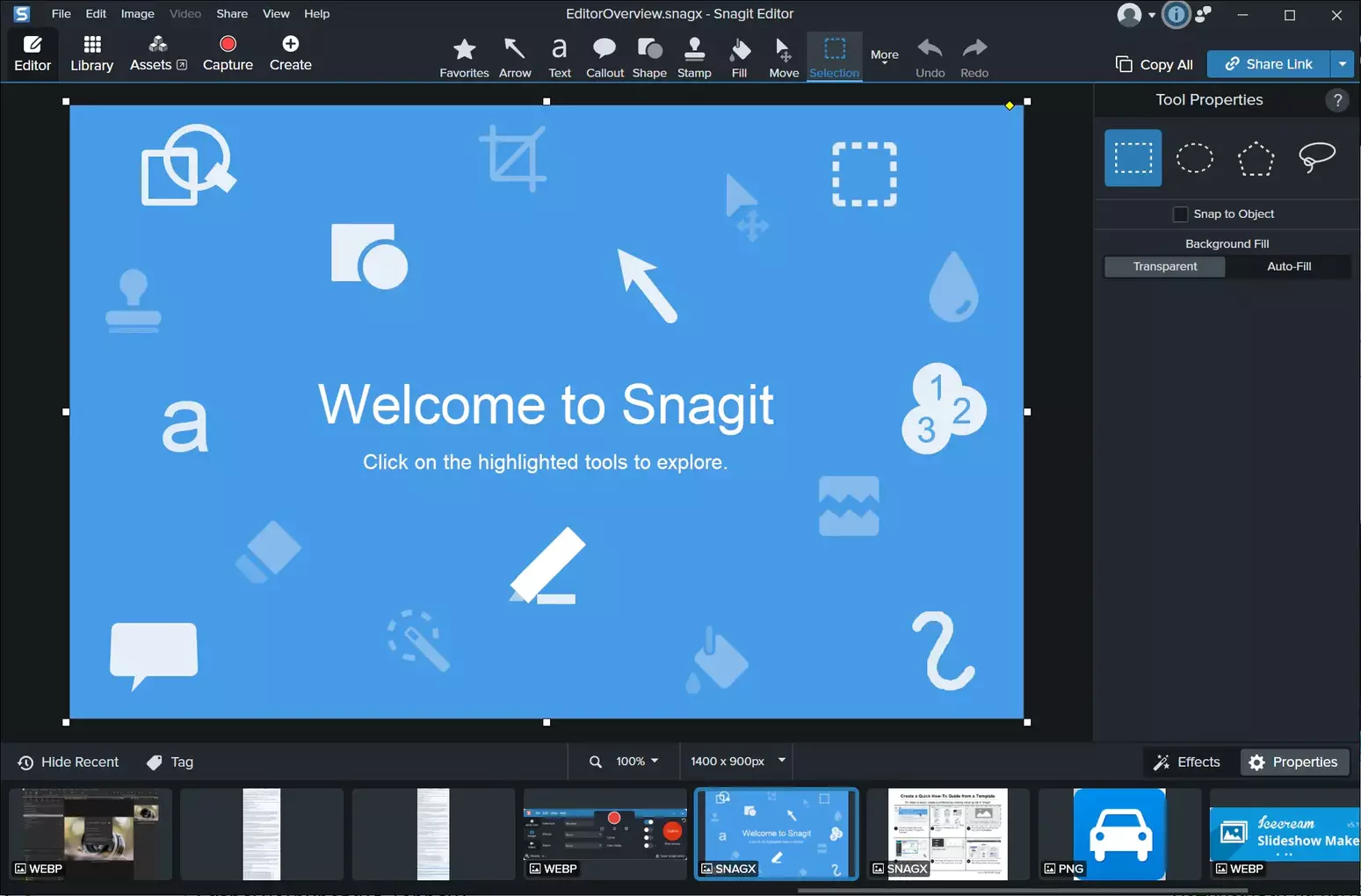Choose the Stamp tool

[694, 58]
